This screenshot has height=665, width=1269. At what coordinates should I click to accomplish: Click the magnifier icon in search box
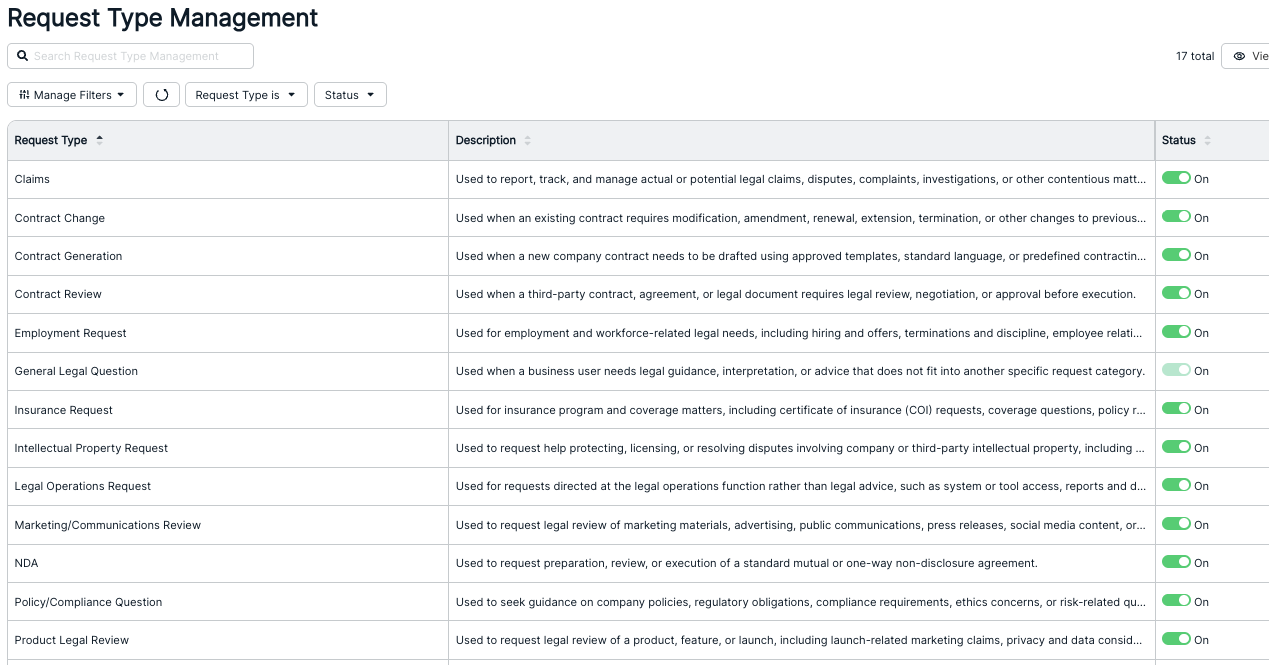point(22,56)
